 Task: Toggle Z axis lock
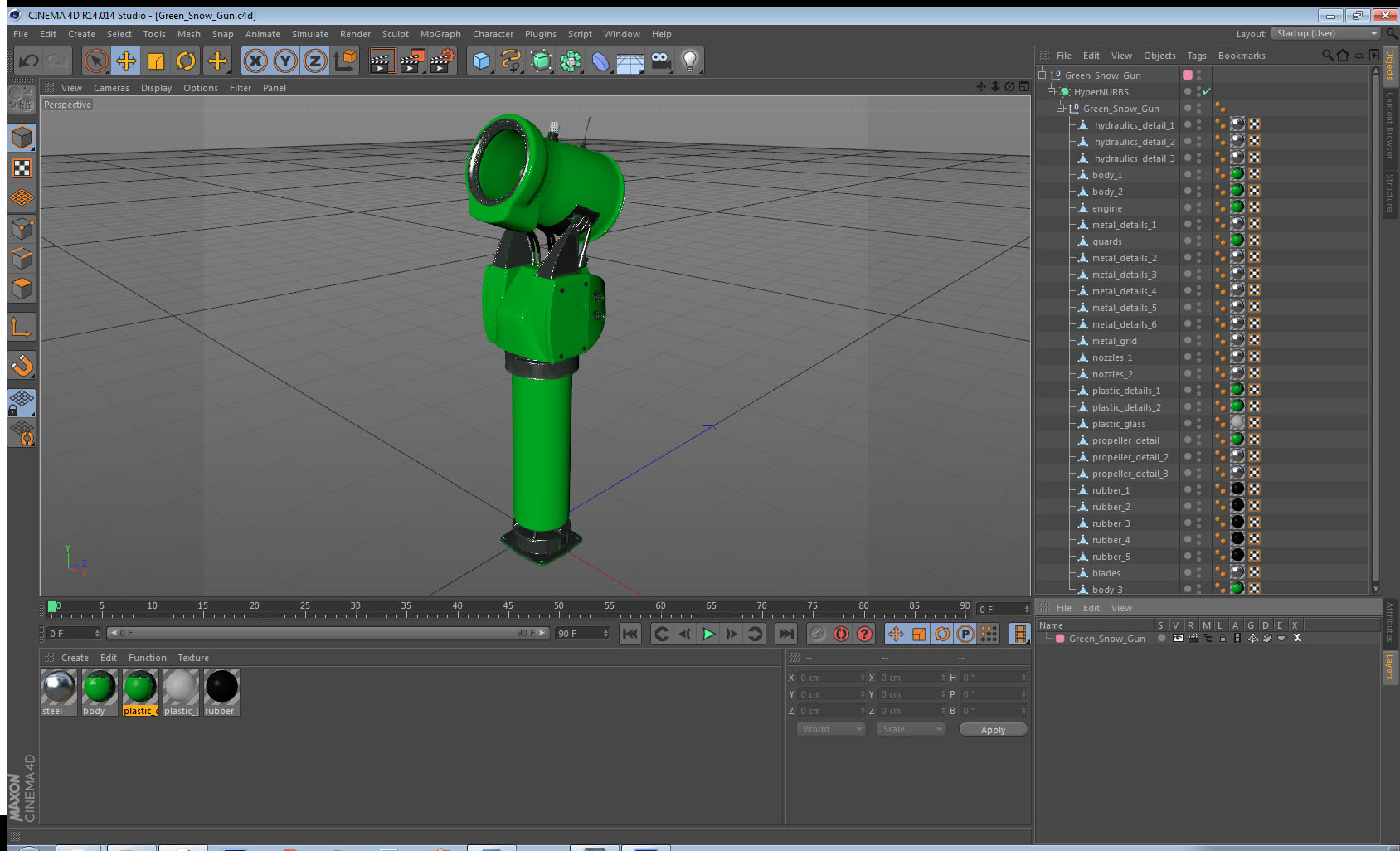[315, 61]
